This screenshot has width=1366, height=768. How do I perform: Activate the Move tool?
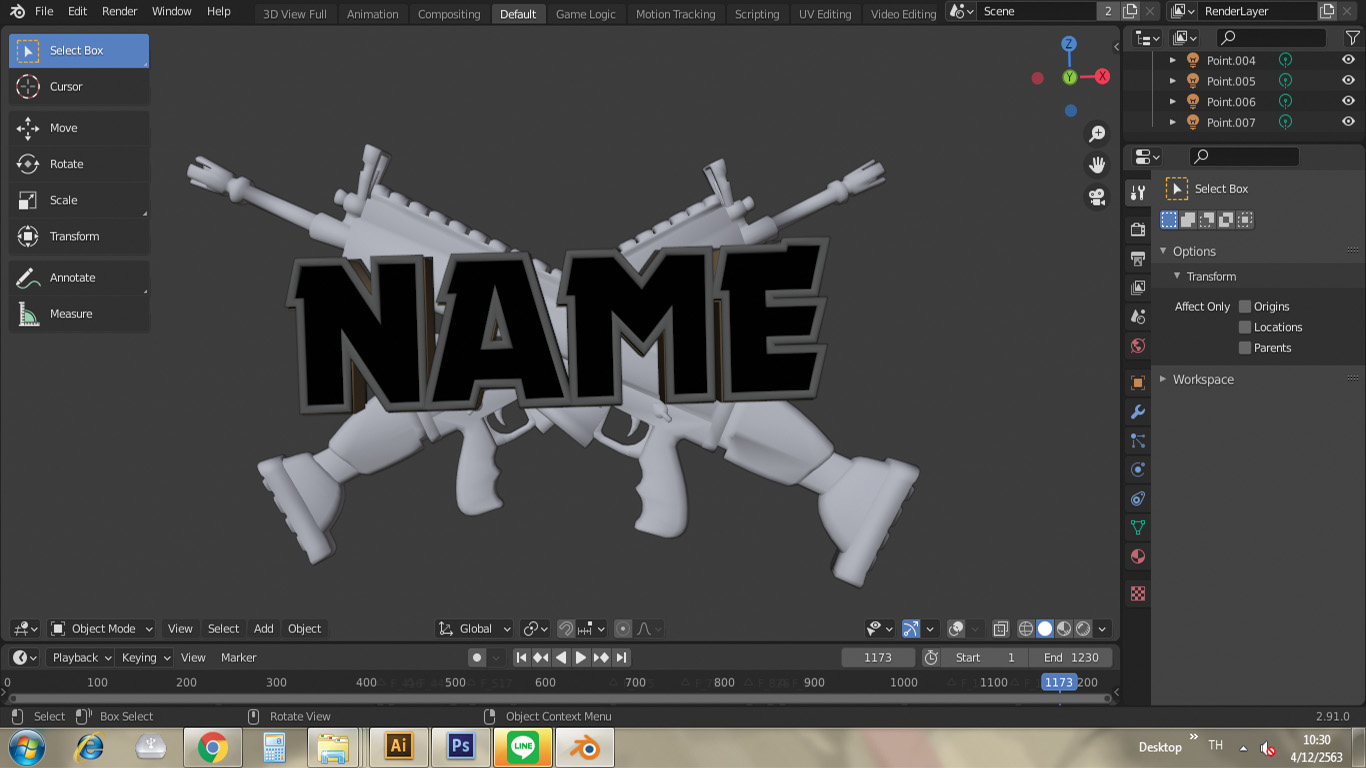pos(64,128)
